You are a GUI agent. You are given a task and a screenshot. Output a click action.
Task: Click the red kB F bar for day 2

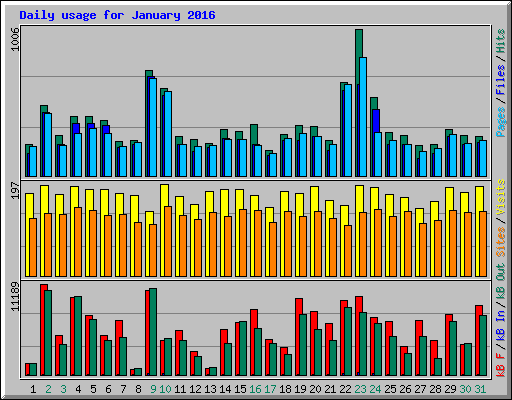pyautogui.click(x=42, y=330)
